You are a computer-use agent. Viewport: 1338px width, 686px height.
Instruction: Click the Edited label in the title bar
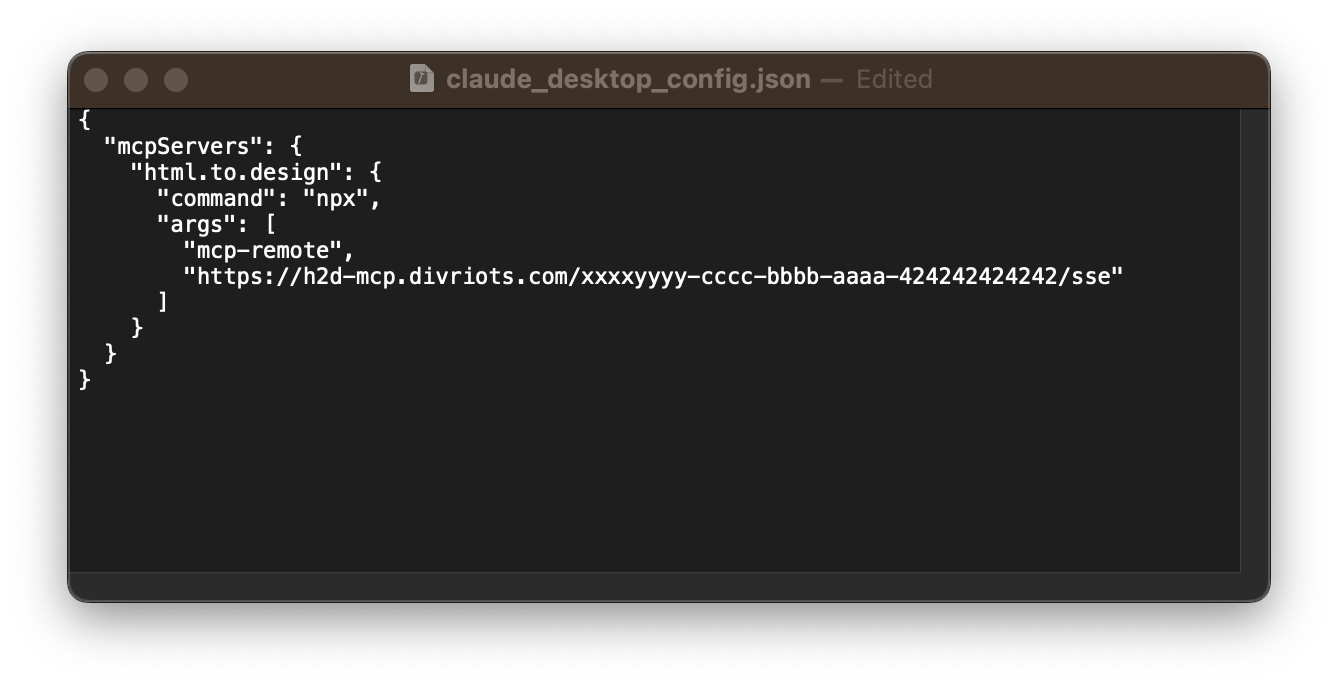(x=894, y=79)
